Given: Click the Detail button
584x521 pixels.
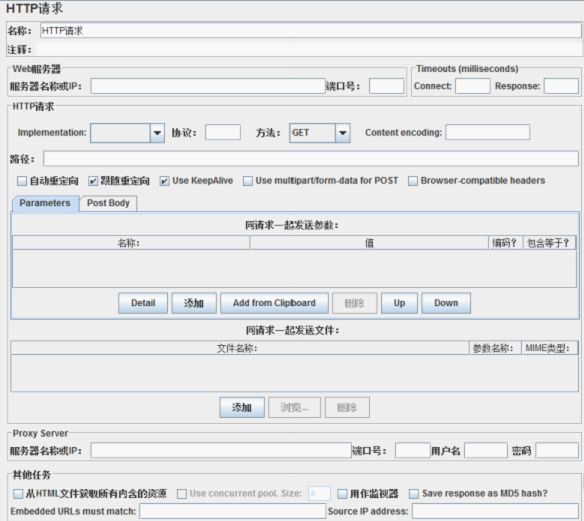Looking at the screenshot, I should [x=143, y=303].
